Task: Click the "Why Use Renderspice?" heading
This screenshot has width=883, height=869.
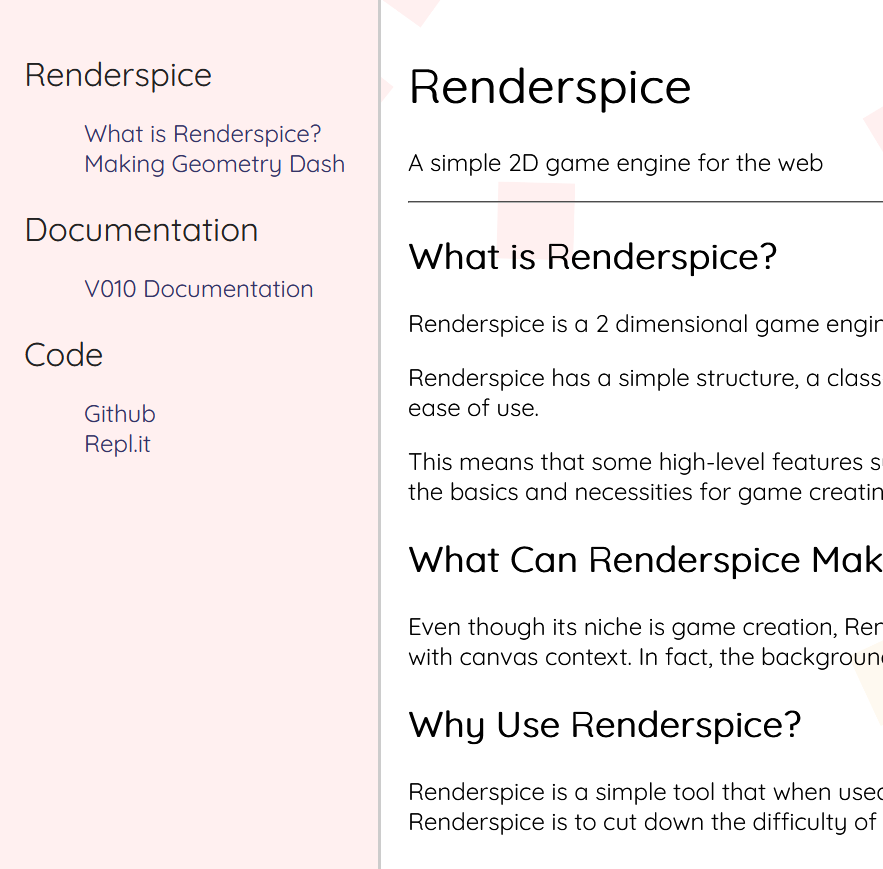Action: (x=604, y=724)
